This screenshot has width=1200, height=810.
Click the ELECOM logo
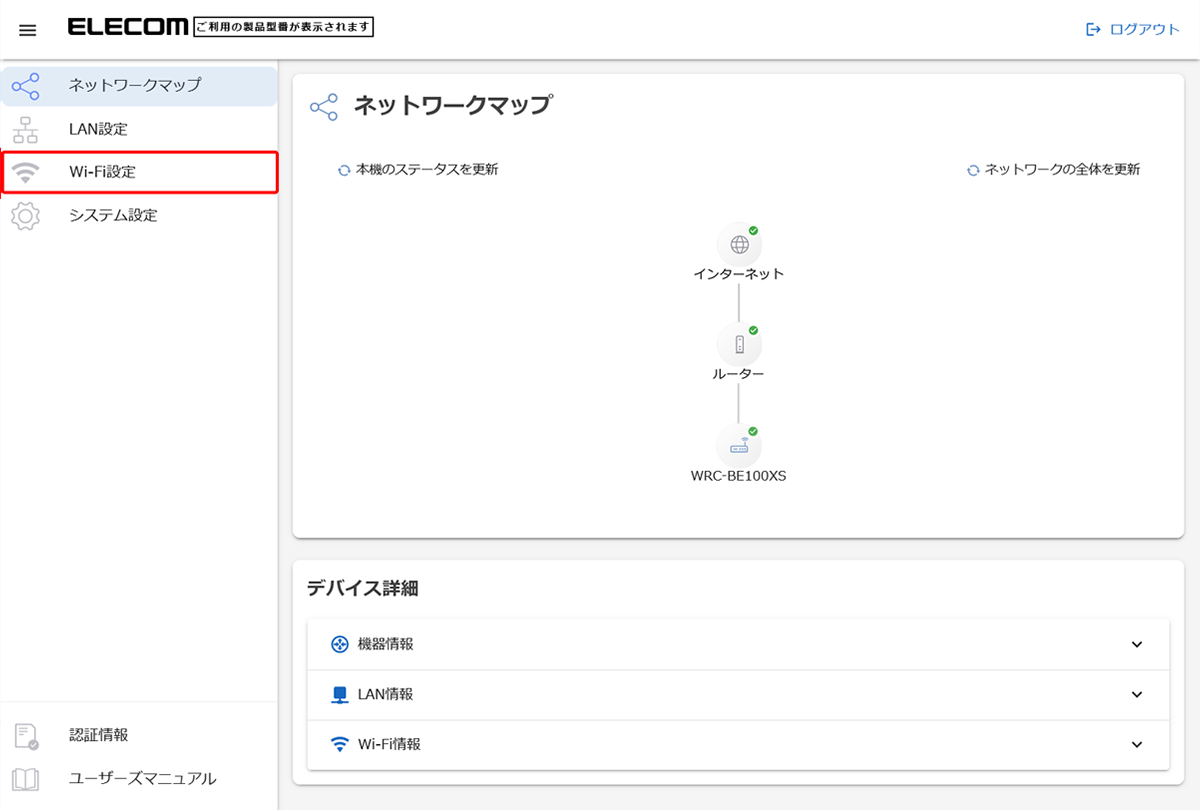127,28
